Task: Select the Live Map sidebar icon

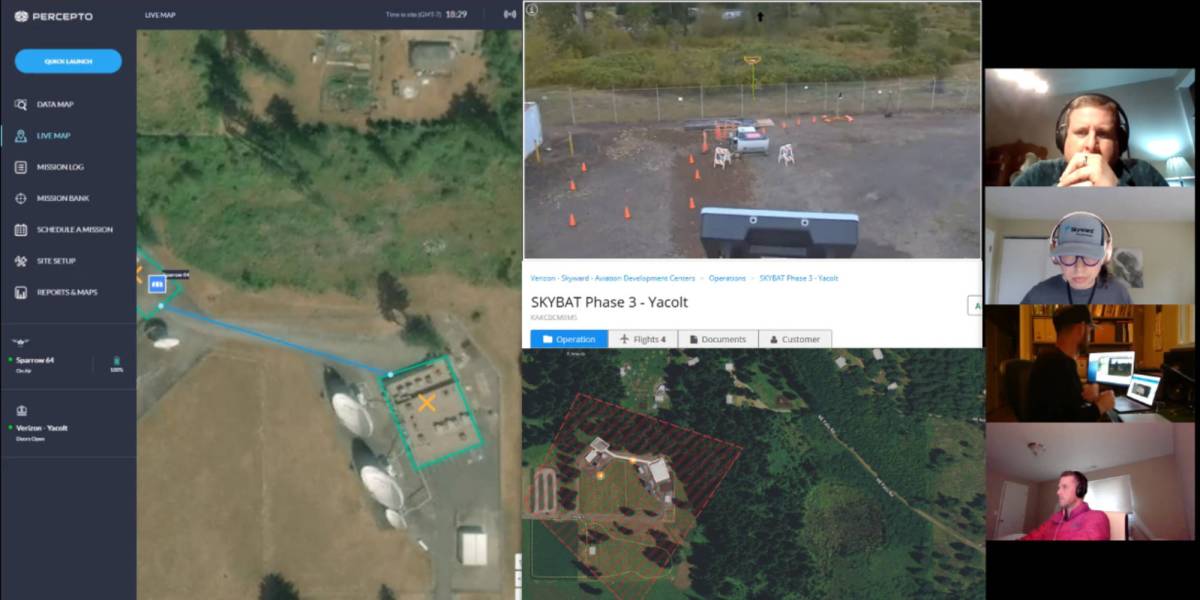Action: [21, 136]
